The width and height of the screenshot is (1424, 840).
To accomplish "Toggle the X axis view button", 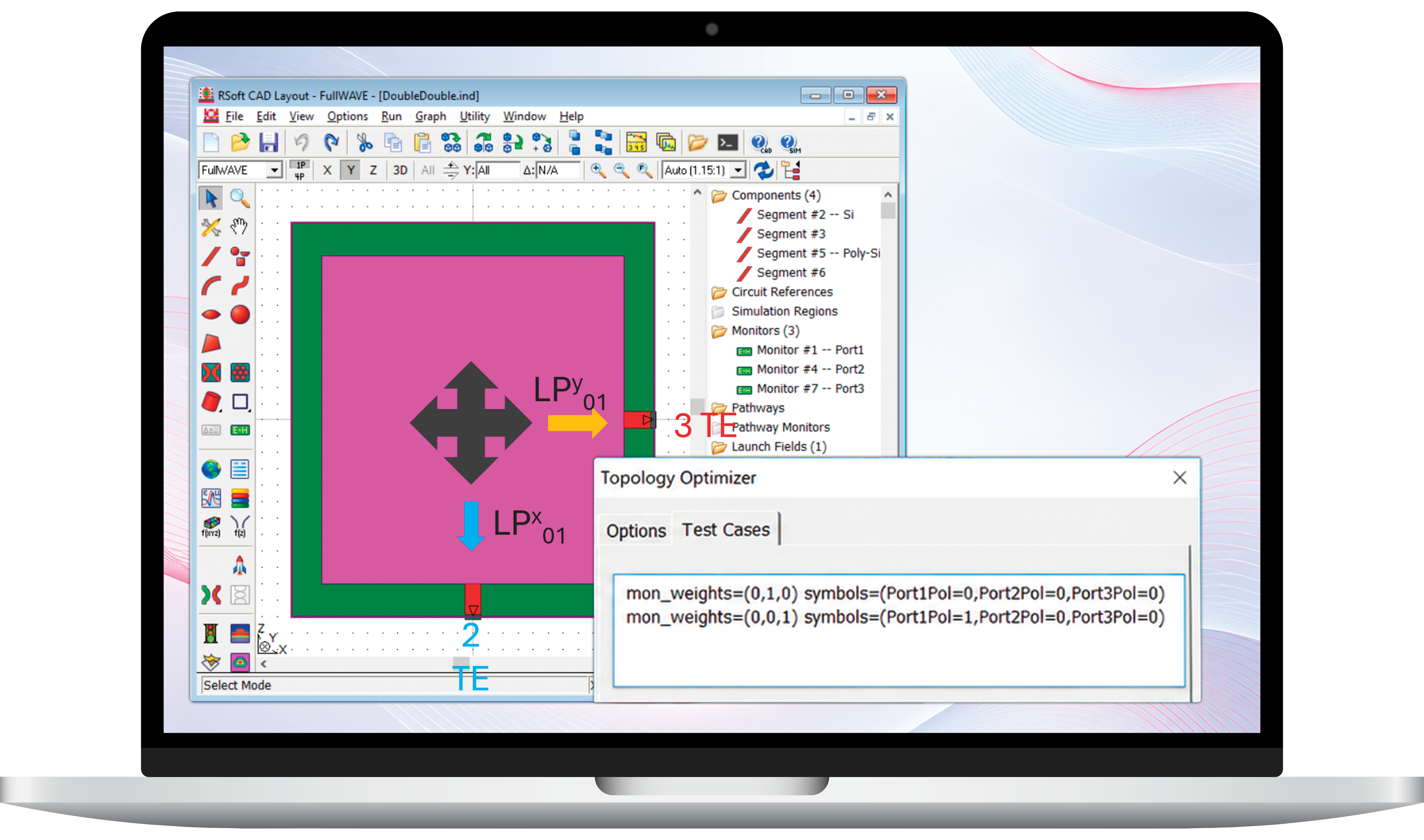I will pyautogui.click(x=327, y=170).
